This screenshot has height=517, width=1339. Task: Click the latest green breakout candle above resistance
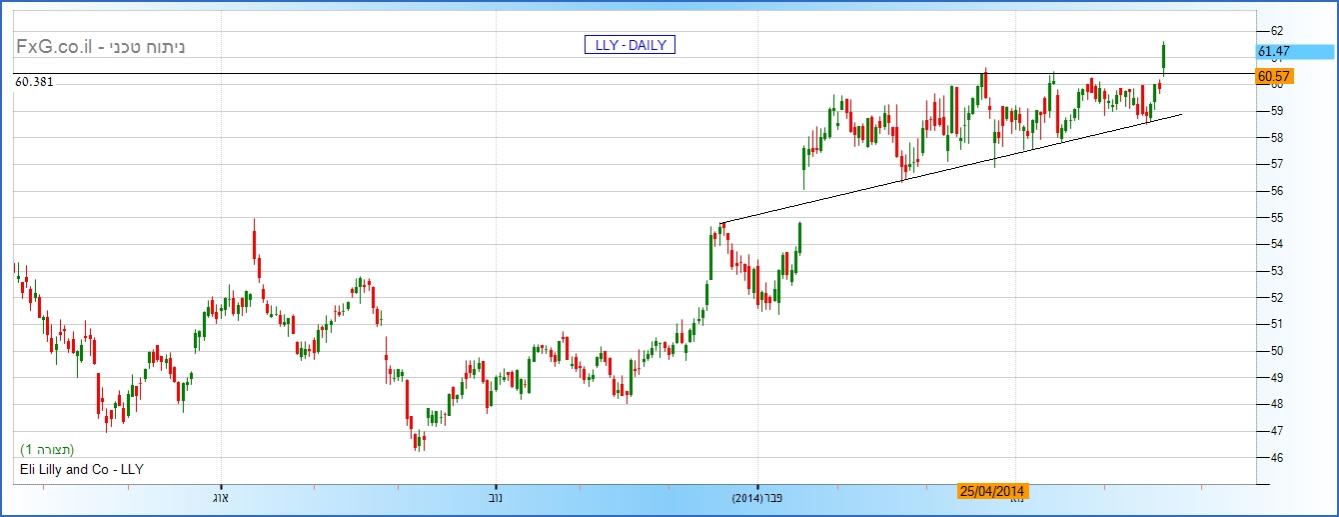click(1164, 58)
